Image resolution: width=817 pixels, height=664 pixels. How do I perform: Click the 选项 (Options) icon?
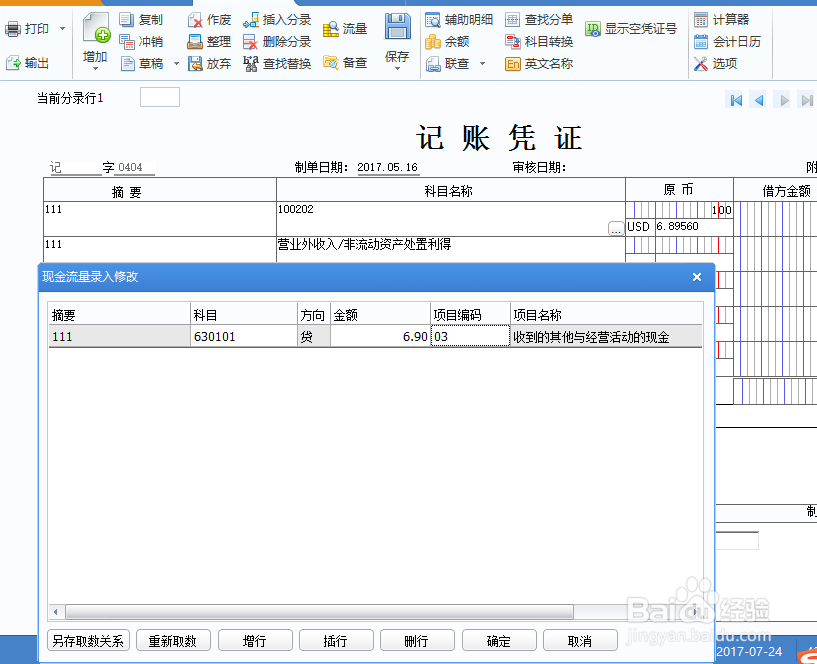click(x=725, y=63)
